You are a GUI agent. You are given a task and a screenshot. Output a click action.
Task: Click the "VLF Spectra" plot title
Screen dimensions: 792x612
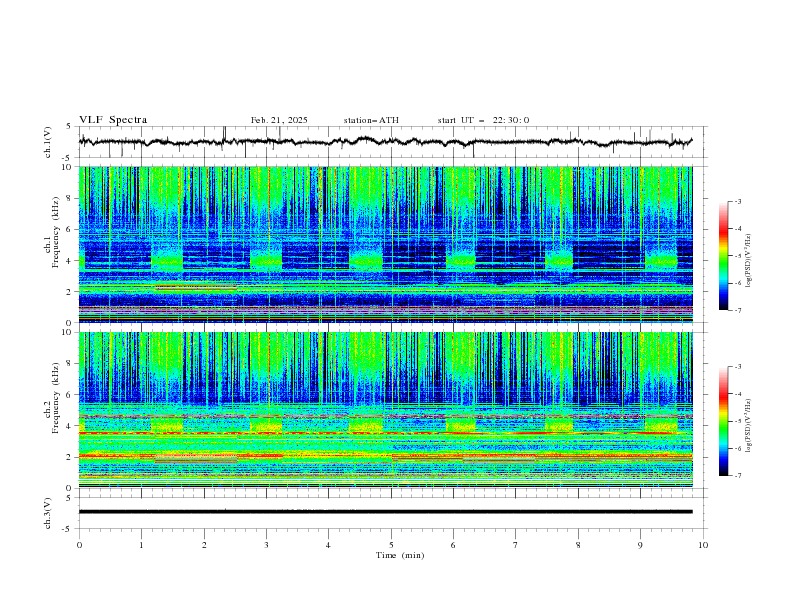click(x=113, y=120)
